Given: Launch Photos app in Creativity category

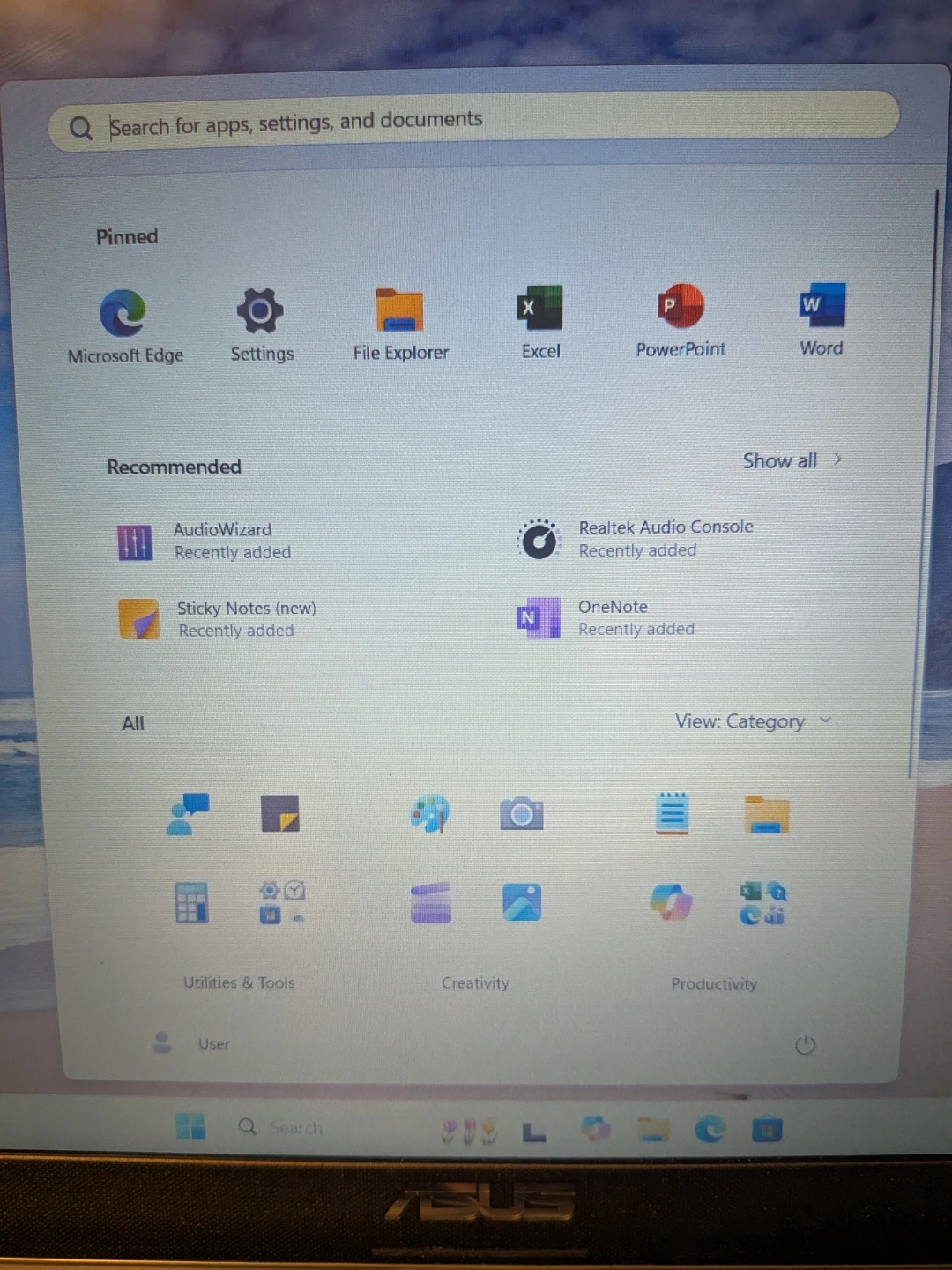Looking at the screenshot, I should (x=522, y=902).
